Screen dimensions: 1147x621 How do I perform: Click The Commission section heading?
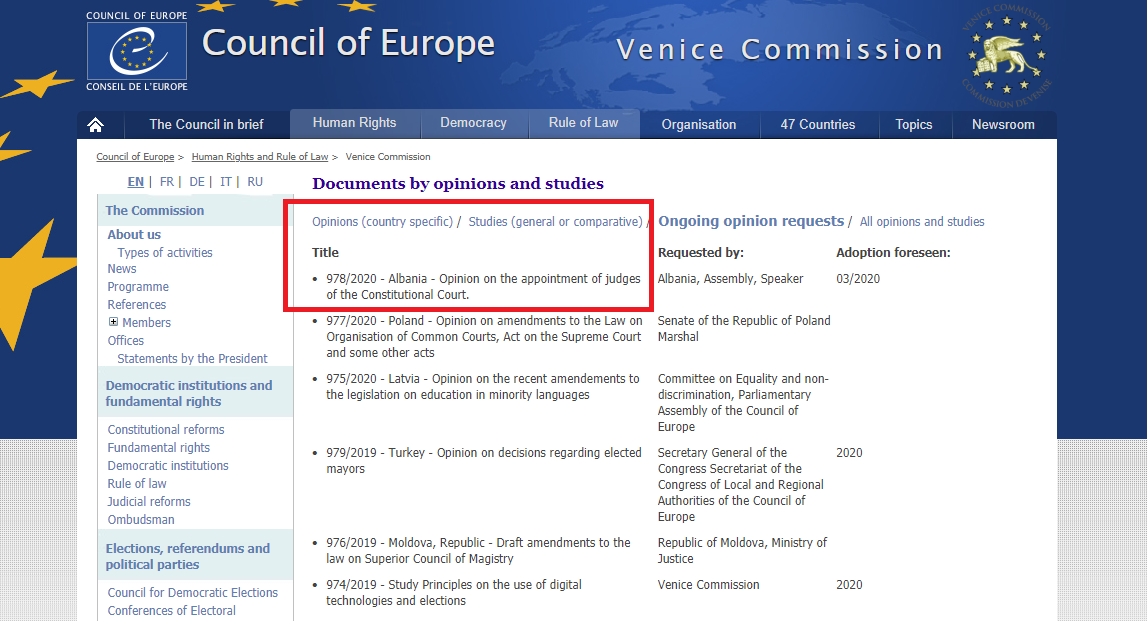(155, 211)
